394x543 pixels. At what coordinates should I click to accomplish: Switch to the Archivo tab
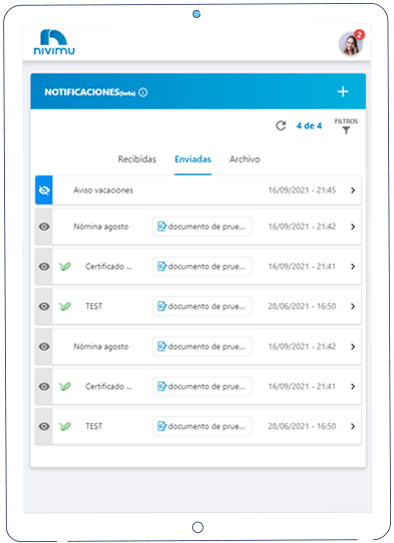pos(244,159)
